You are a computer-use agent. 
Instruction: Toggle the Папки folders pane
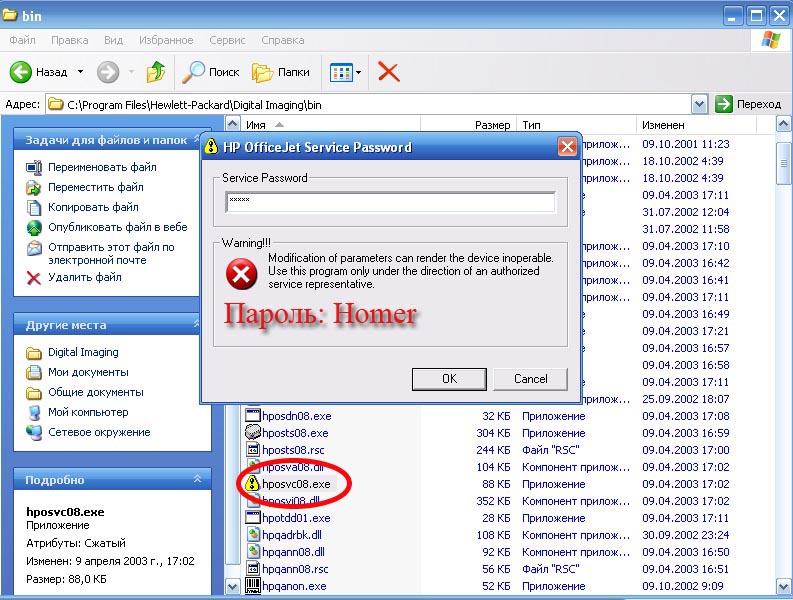click(x=281, y=72)
